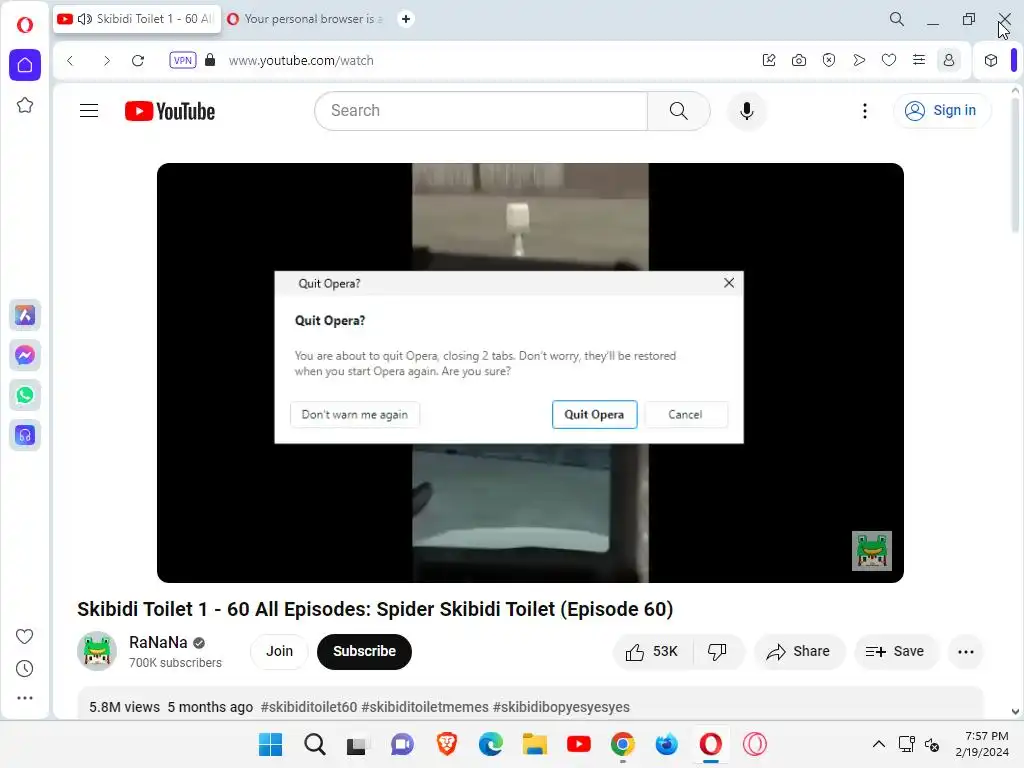
Task: Open Windows Start menu
Action: (x=270, y=744)
